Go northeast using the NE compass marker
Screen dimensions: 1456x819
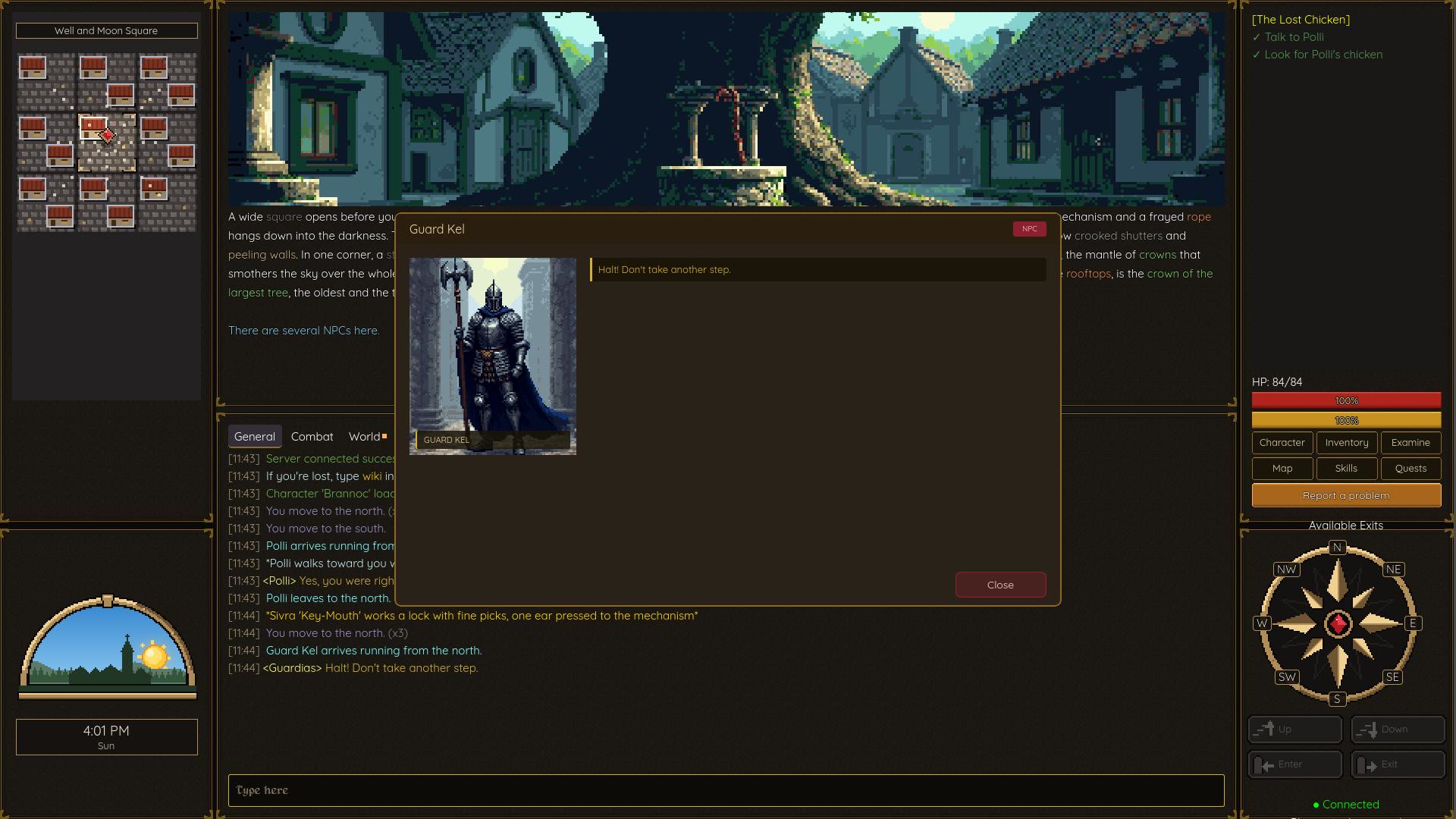click(1393, 570)
